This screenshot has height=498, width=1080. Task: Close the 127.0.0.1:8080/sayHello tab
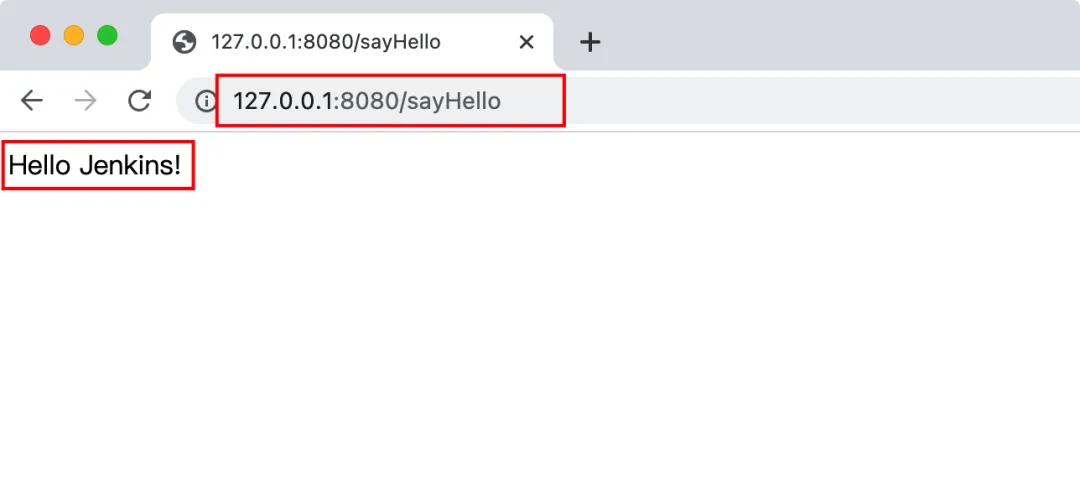526,43
